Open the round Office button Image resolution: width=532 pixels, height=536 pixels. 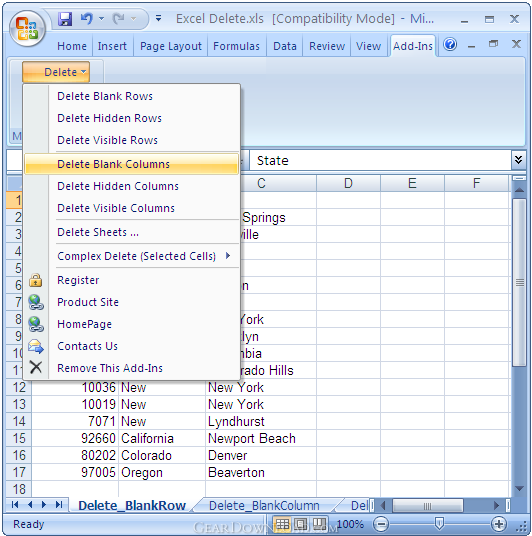27,28
